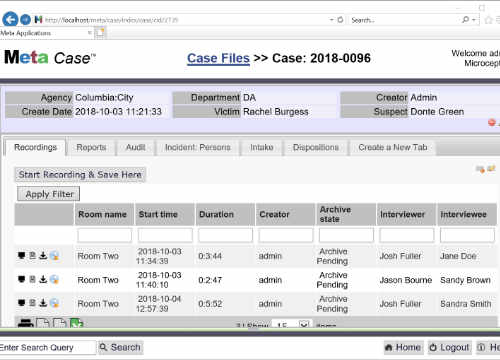Image resolution: width=500 pixels, height=360 pixels.
Task: Open the dropdown arrow beside the browser search magnifier
Action: pos(473,20)
